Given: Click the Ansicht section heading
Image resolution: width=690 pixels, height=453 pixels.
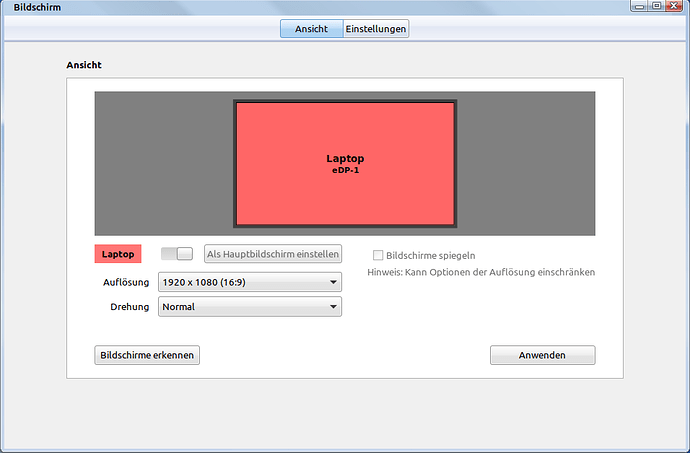Looking at the screenshot, I should (x=84, y=65).
